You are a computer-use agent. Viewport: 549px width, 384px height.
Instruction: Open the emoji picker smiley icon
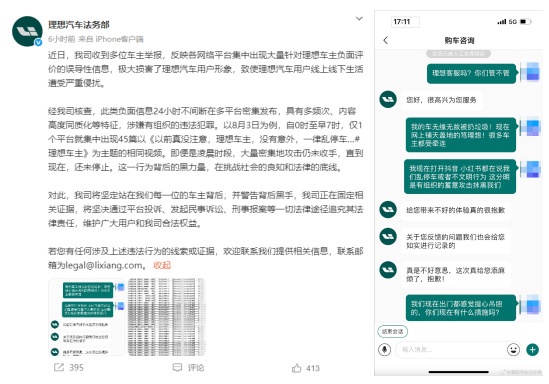(513, 349)
